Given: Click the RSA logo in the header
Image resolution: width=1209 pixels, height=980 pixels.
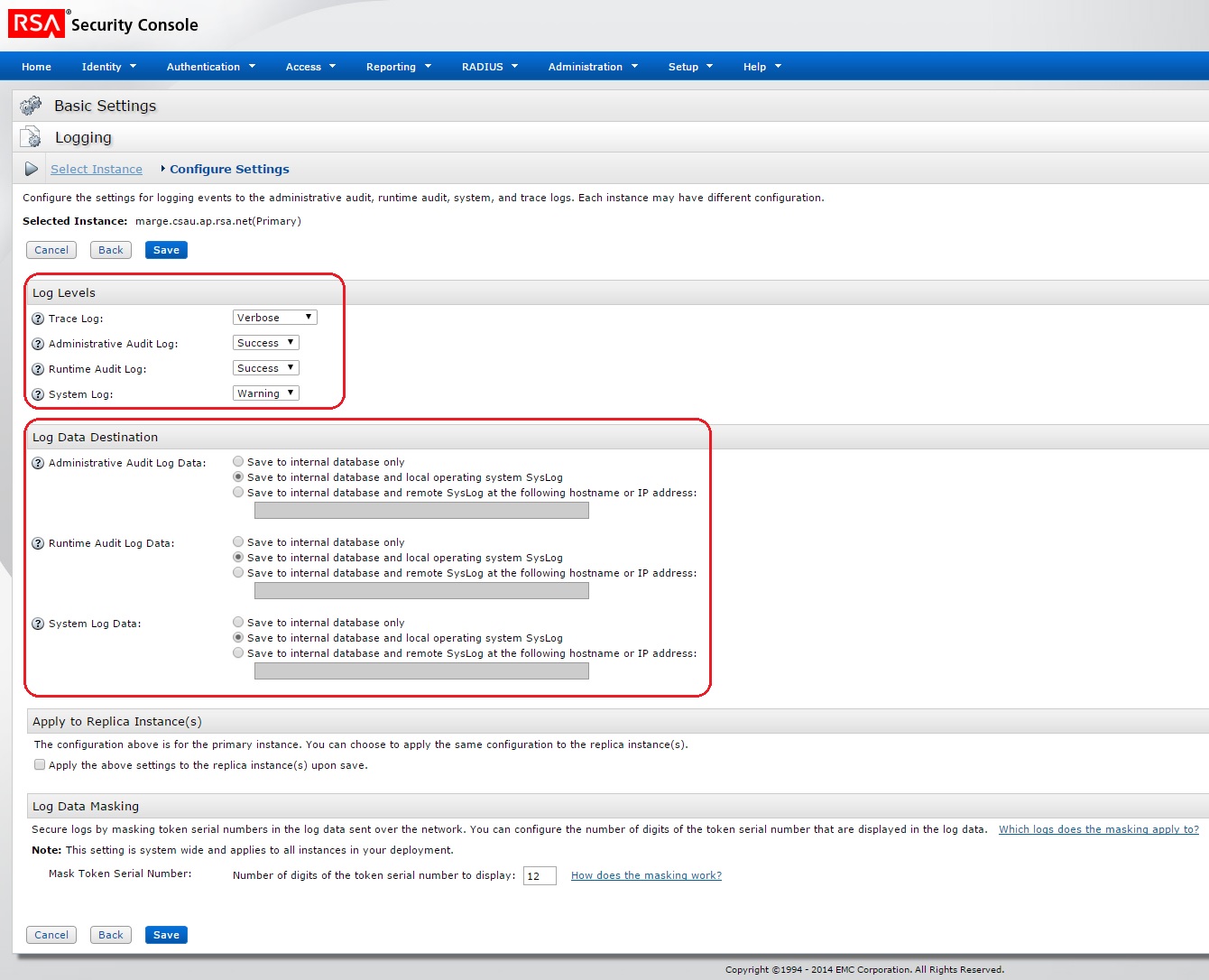Looking at the screenshot, I should 36,23.
